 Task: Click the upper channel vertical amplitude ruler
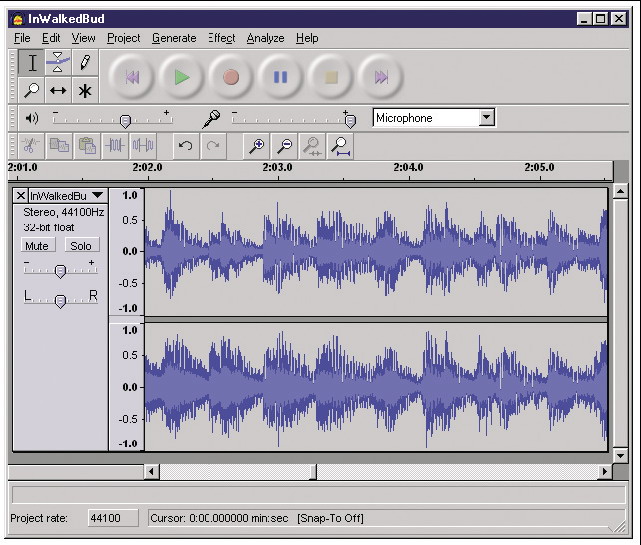pyautogui.click(x=127, y=252)
